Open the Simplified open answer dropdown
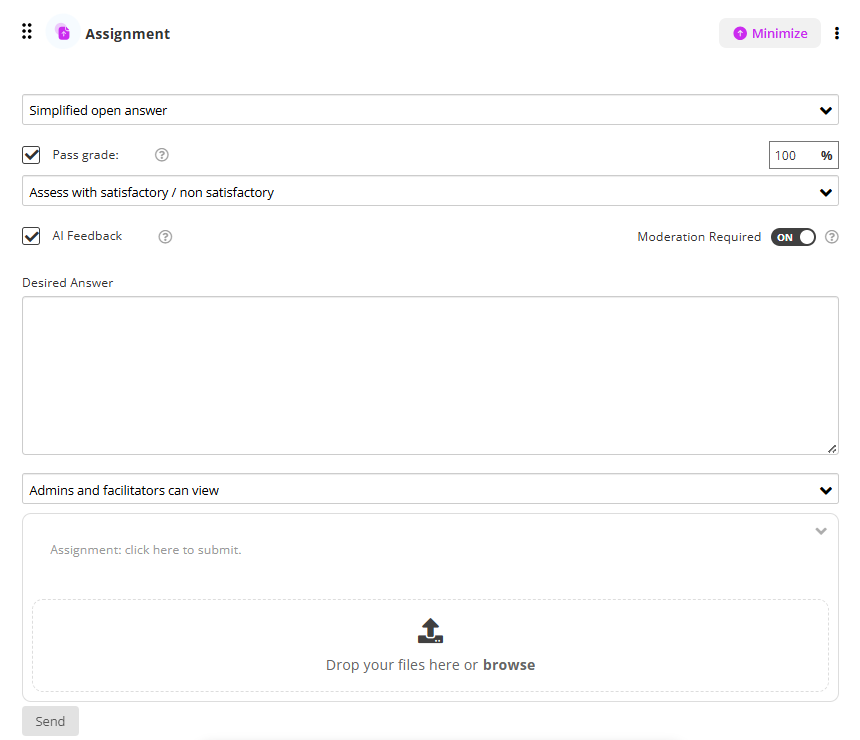Viewport: 860px width, 740px height. (x=430, y=110)
